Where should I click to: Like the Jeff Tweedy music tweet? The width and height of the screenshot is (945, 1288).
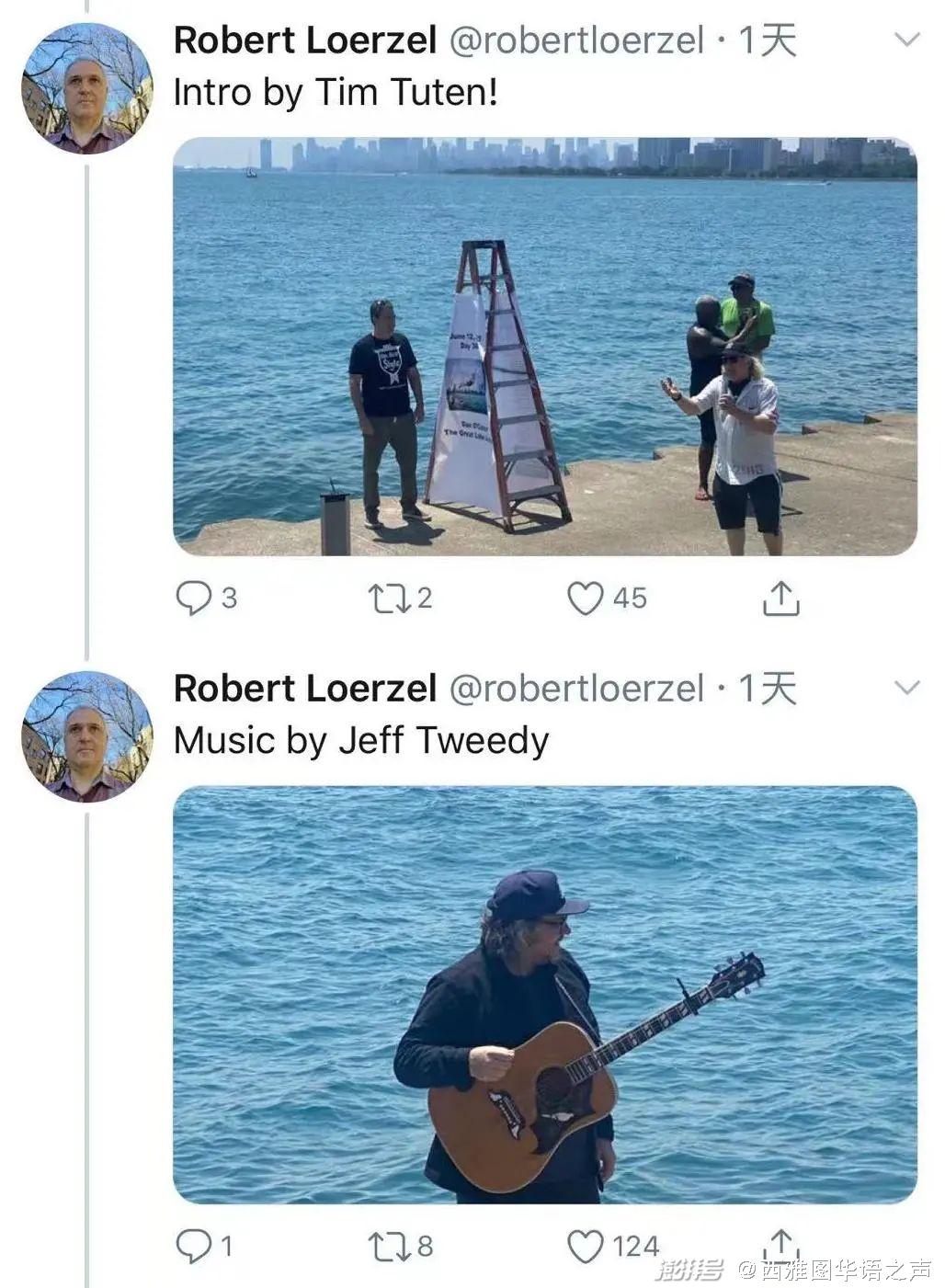point(585,1246)
